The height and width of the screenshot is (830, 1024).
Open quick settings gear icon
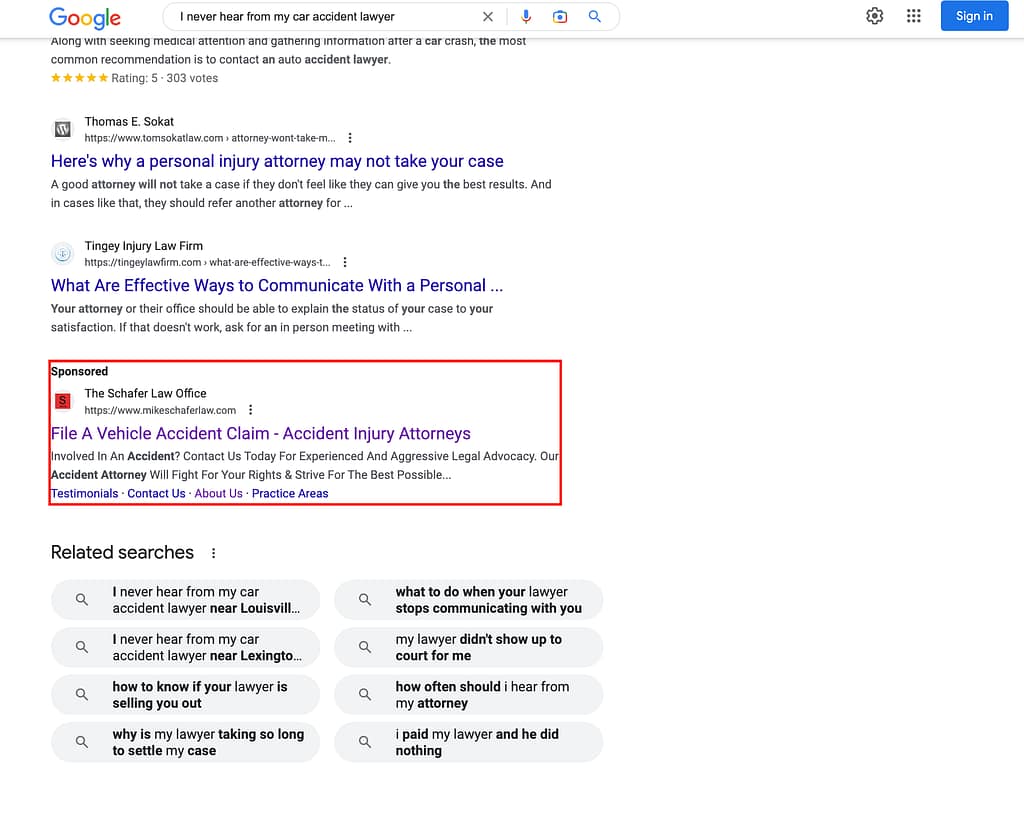click(x=874, y=16)
